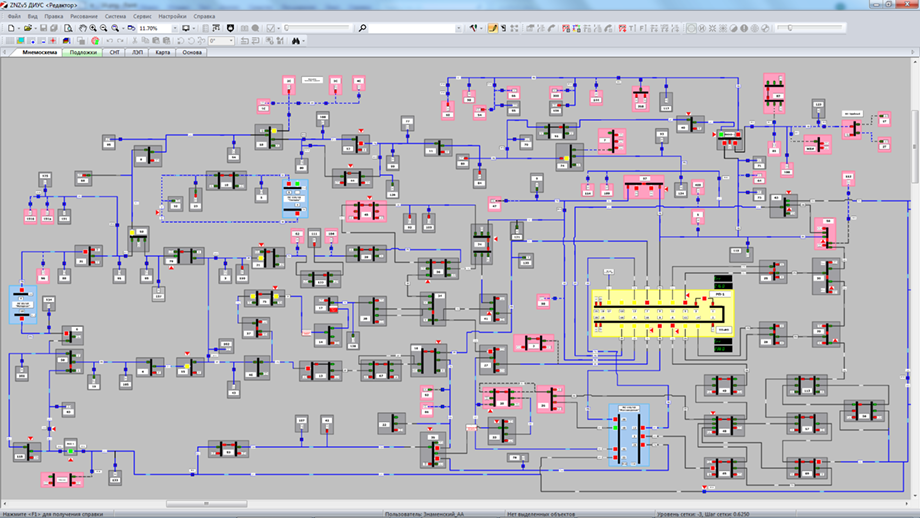The image size is (920, 518).
Task: Select the hand pan tool
Action: 82,28
